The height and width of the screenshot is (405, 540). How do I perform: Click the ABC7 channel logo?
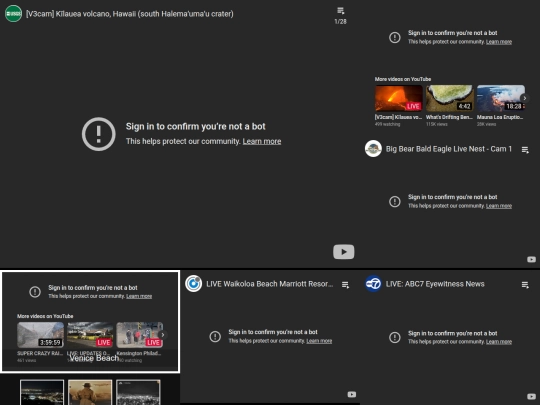[373, 284]
